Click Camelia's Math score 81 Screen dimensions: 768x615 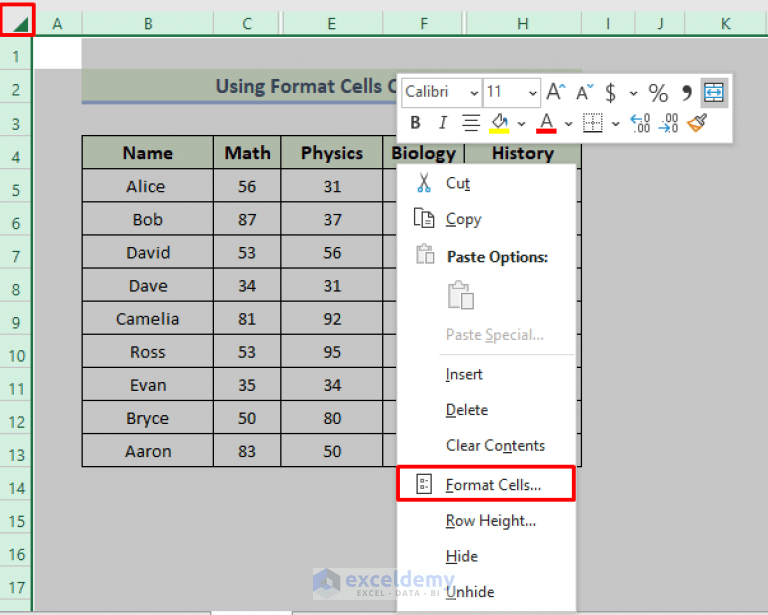(x=247, y=319)
